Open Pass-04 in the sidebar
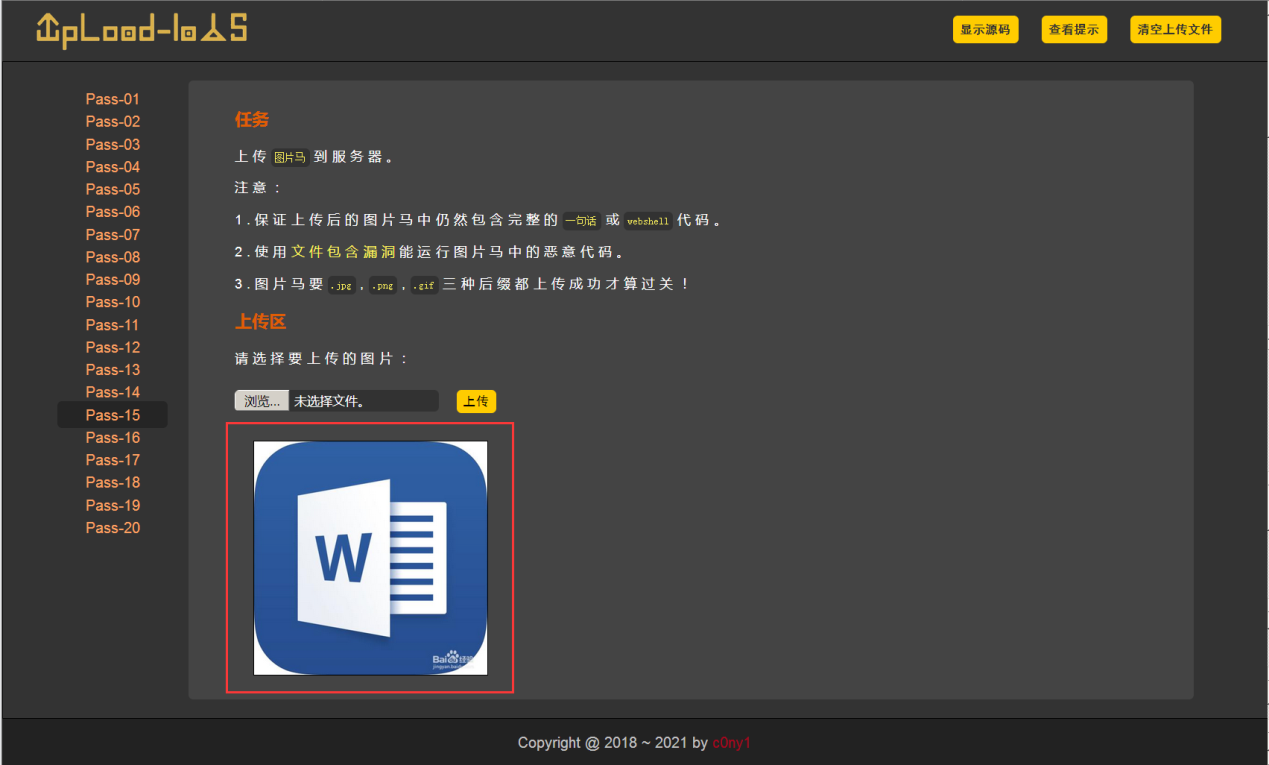 point(113,167)
